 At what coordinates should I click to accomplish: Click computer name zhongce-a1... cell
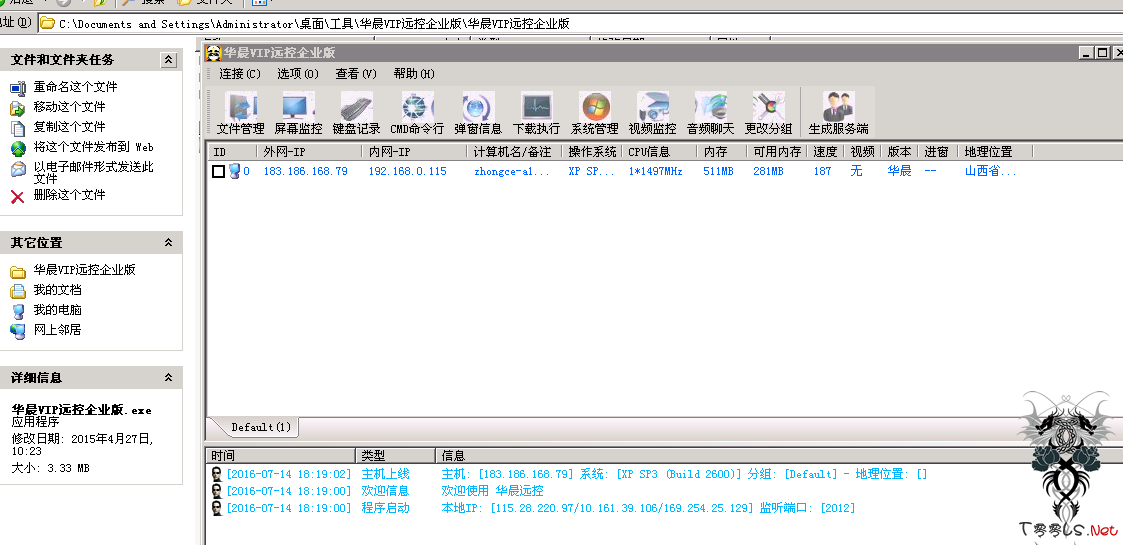coord(512,171)
